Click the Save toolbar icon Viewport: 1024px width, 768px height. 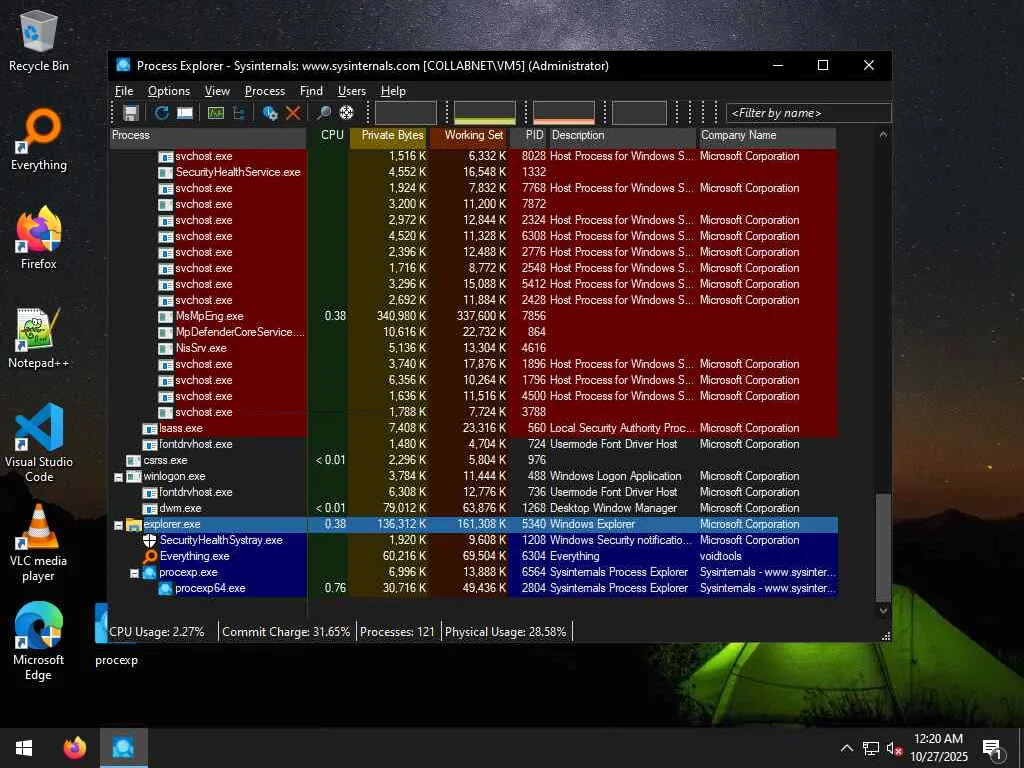(x=131, y=113)
